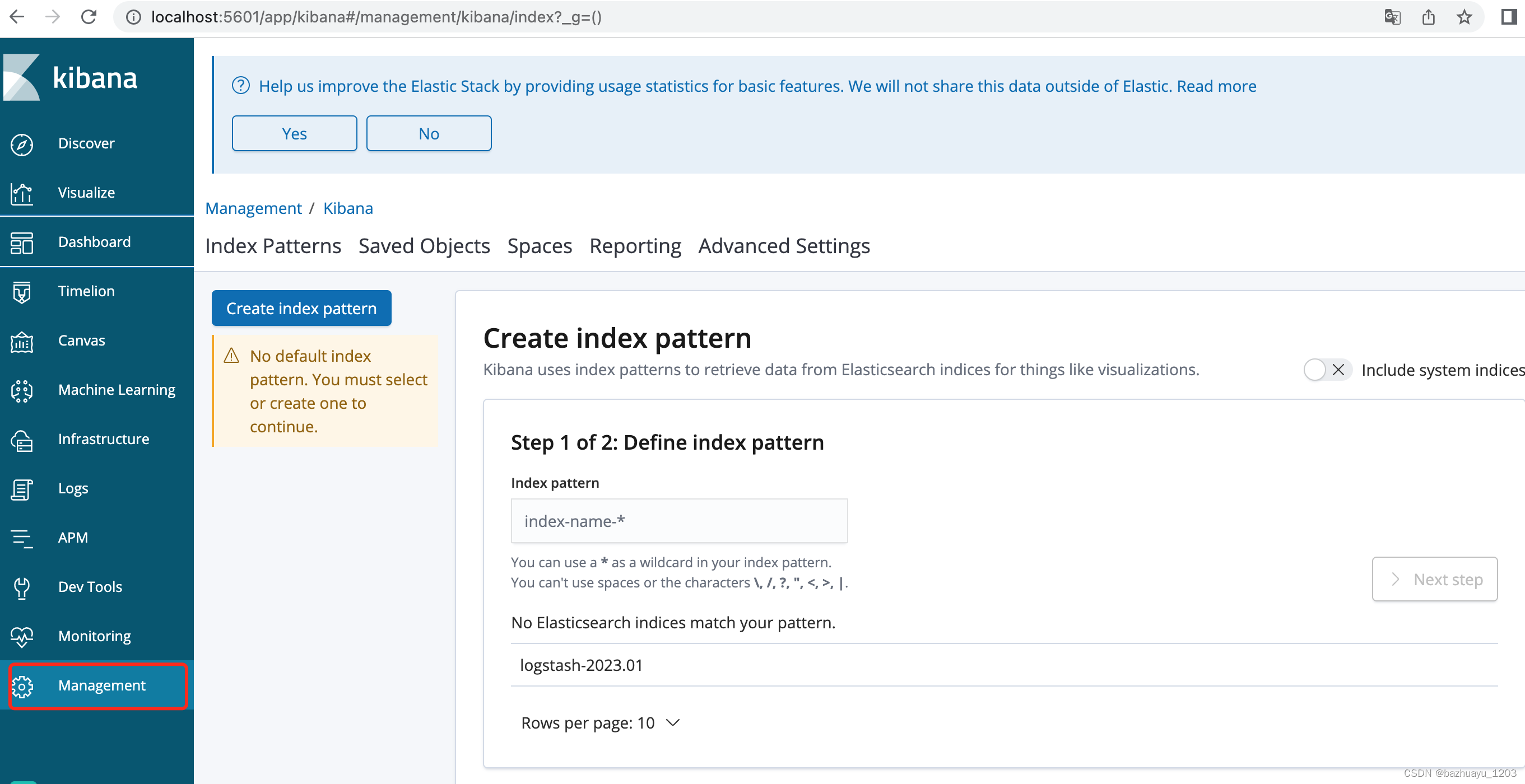Click the site info icon in address bar
The height and width of the screenshot is (784, 1525).
(x=134, y=17)
